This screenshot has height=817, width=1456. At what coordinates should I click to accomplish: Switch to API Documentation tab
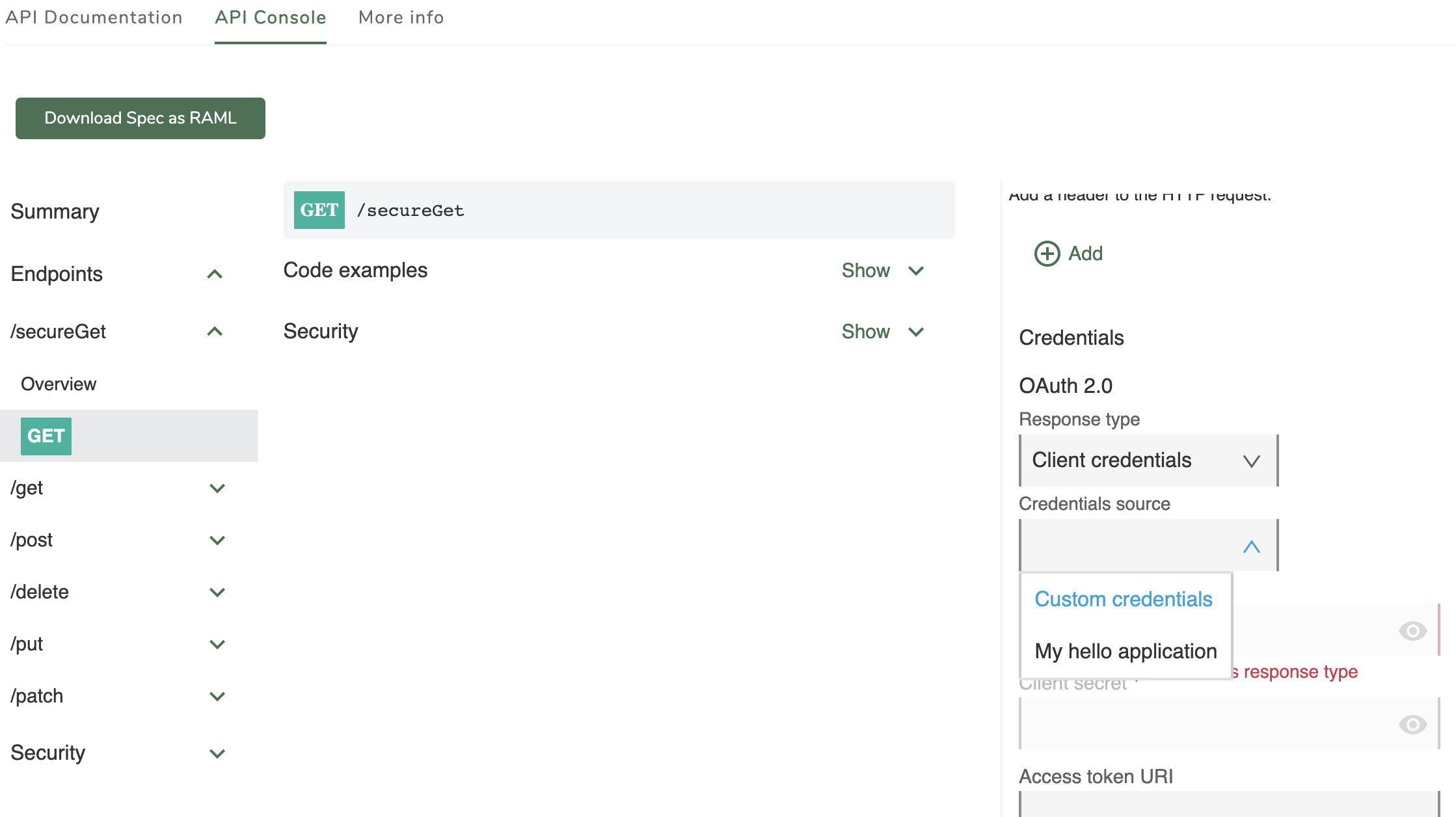(x=94, y=18)
